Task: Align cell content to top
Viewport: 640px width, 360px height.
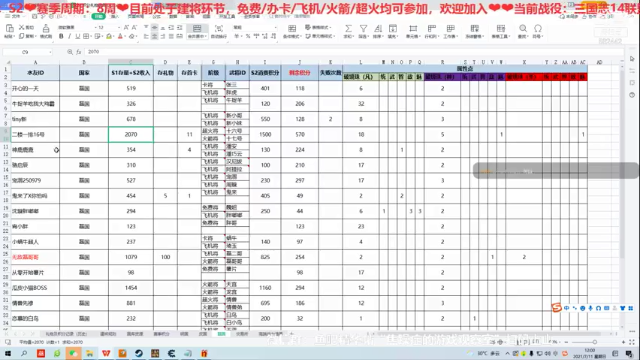Action: pos(146,27)
